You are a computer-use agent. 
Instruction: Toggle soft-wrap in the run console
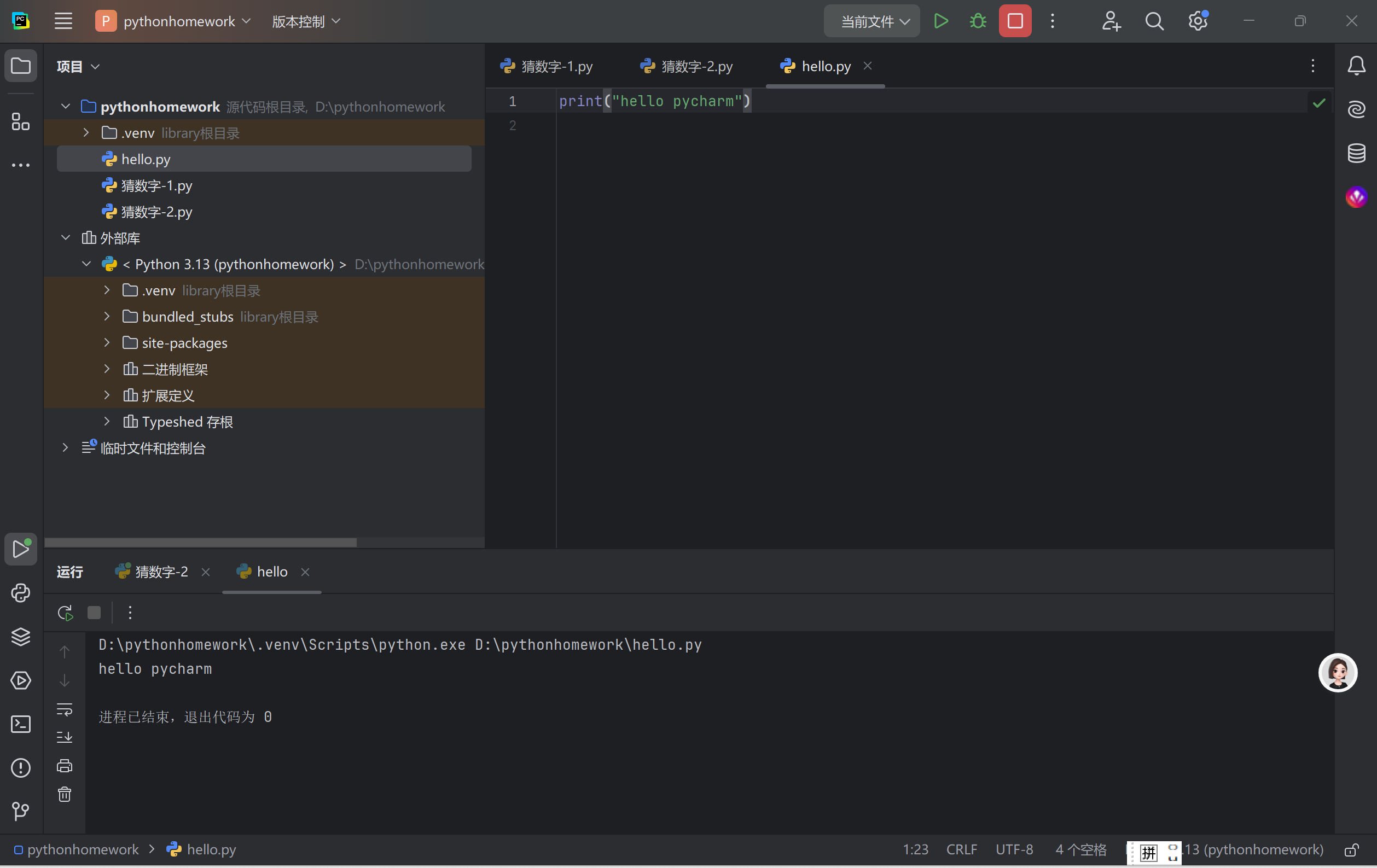click(65, 709)
